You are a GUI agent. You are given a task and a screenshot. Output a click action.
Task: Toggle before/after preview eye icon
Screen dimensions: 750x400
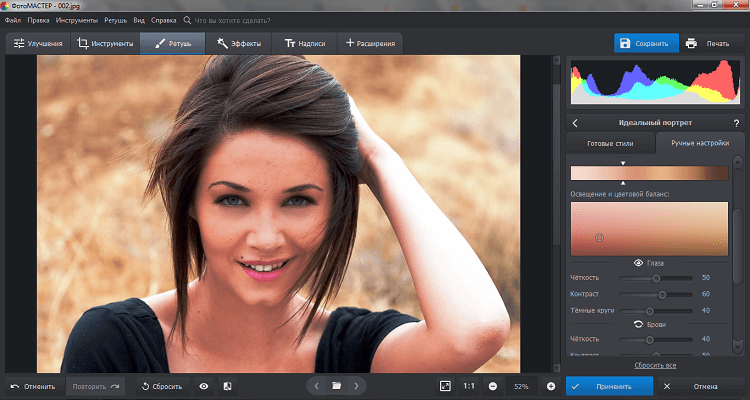pyautogui.click(x=204, y=386)
